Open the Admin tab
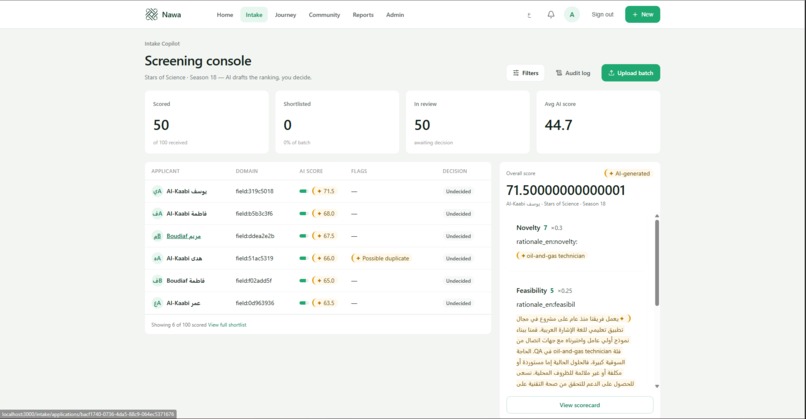 395,15
